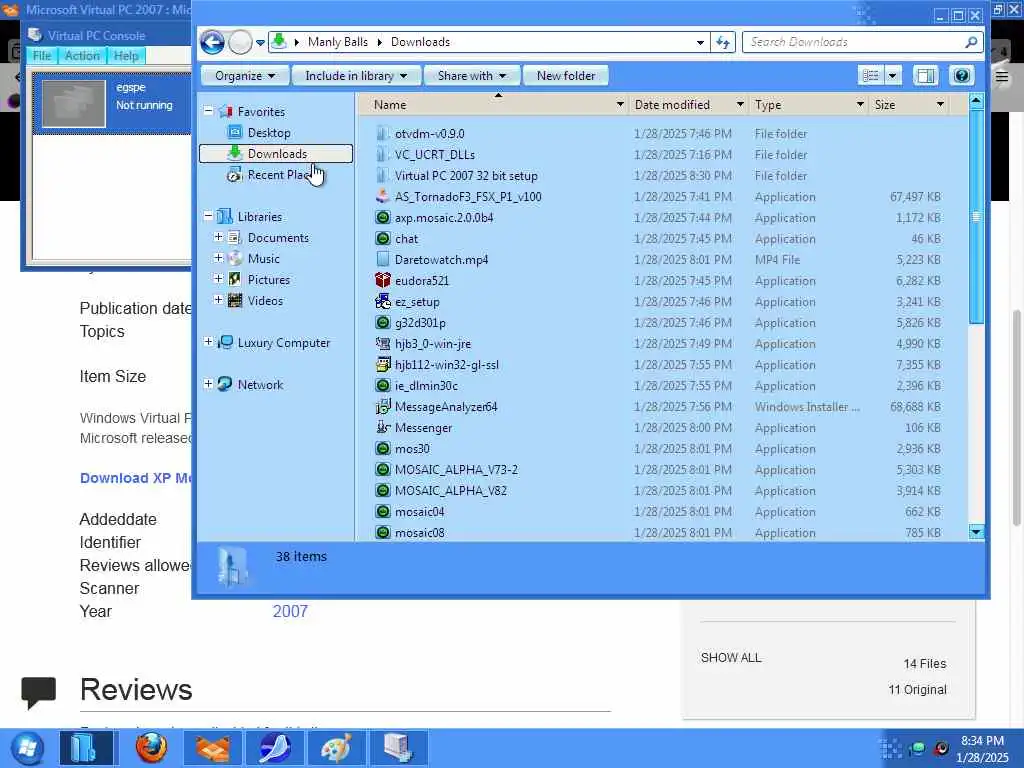
Task: Select the otvdm-v0.9.0 folder icon
Action: point(383,133)
